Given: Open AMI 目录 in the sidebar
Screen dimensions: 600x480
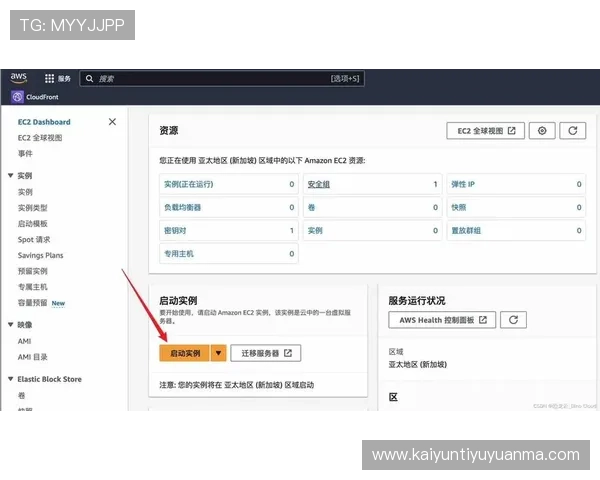Looking at the screenshot, I should pos(33,357).
